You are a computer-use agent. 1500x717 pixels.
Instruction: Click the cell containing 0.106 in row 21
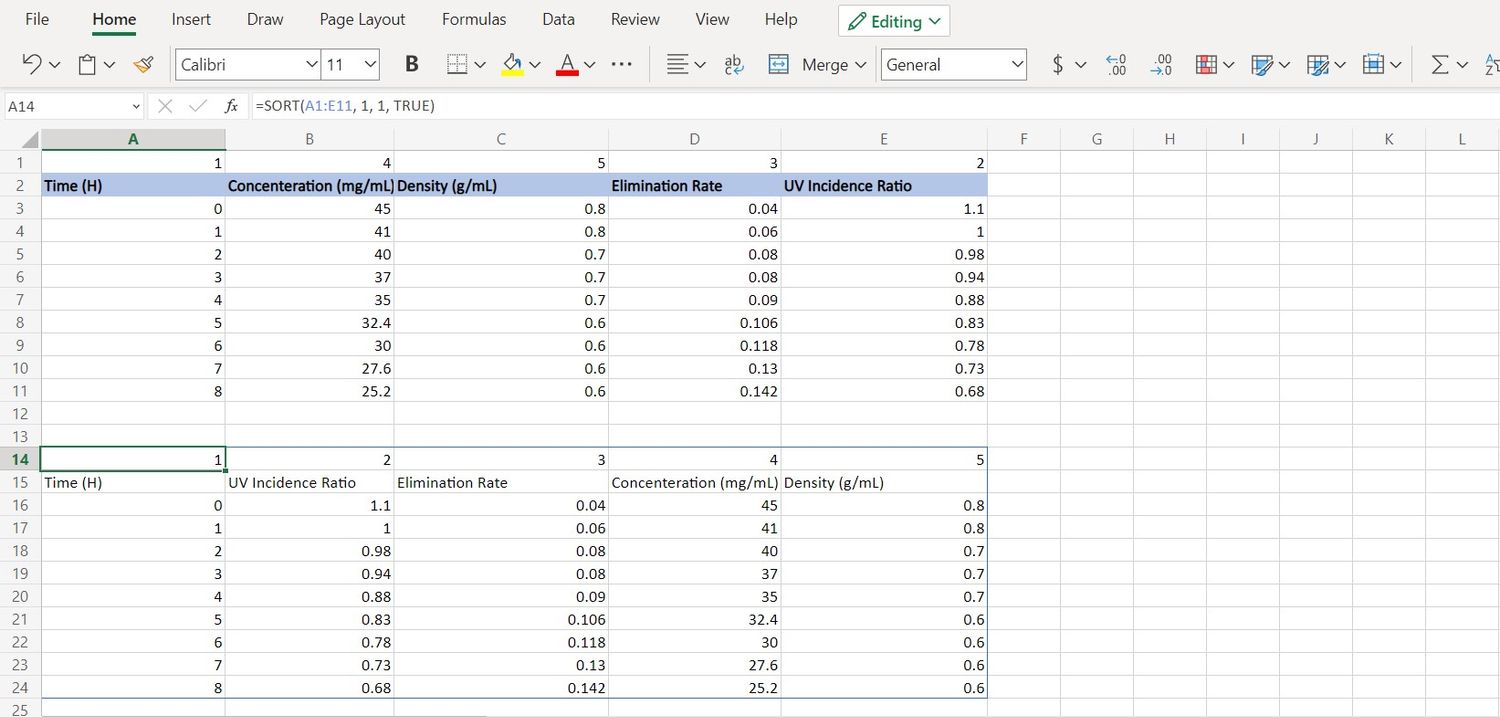(501, 619)
